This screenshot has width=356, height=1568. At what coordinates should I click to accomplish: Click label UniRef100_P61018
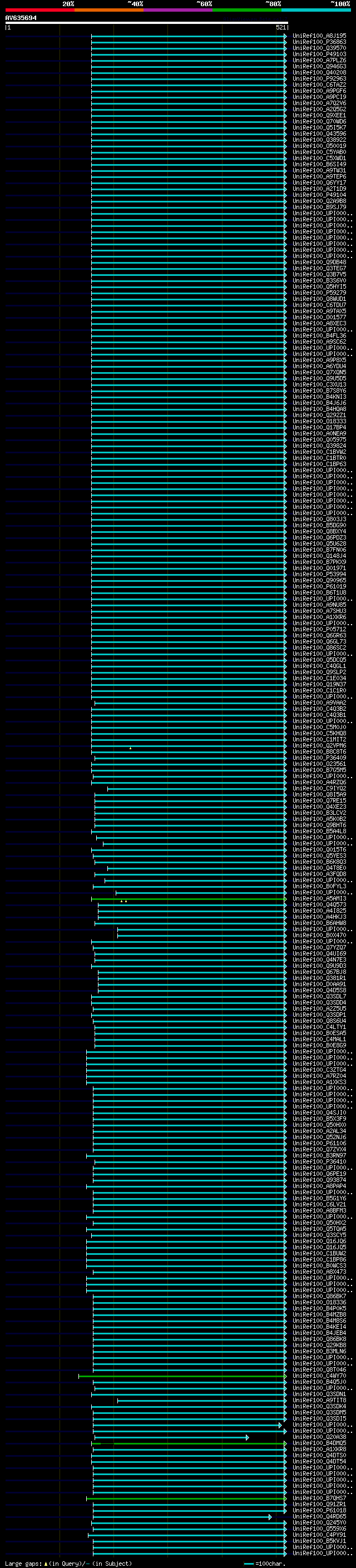tap(319, 1511)
